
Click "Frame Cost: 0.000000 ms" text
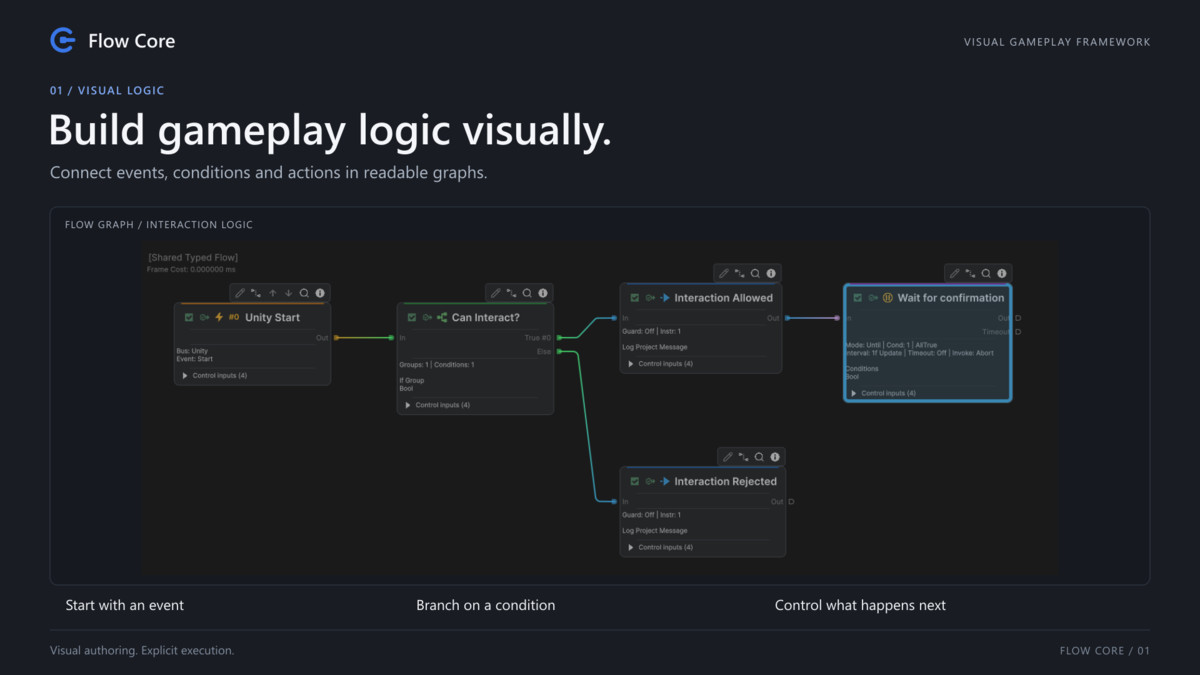190,270
